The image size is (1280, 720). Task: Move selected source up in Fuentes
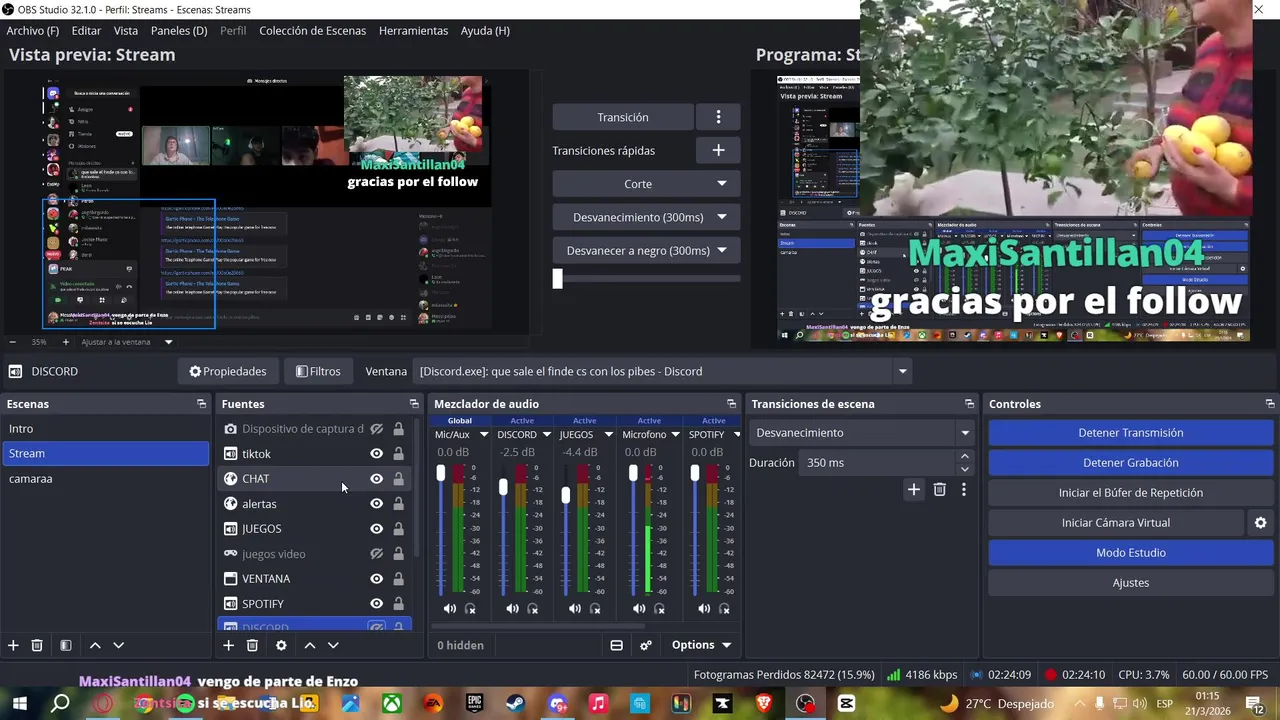[310, 645]
